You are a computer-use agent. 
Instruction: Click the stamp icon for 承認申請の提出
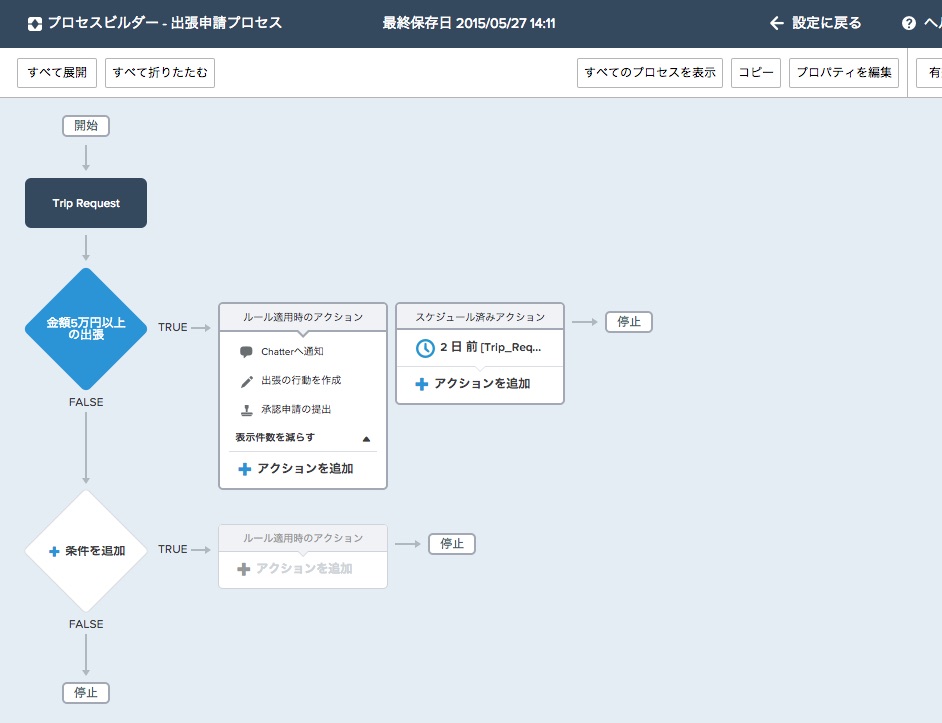[247, 410]
